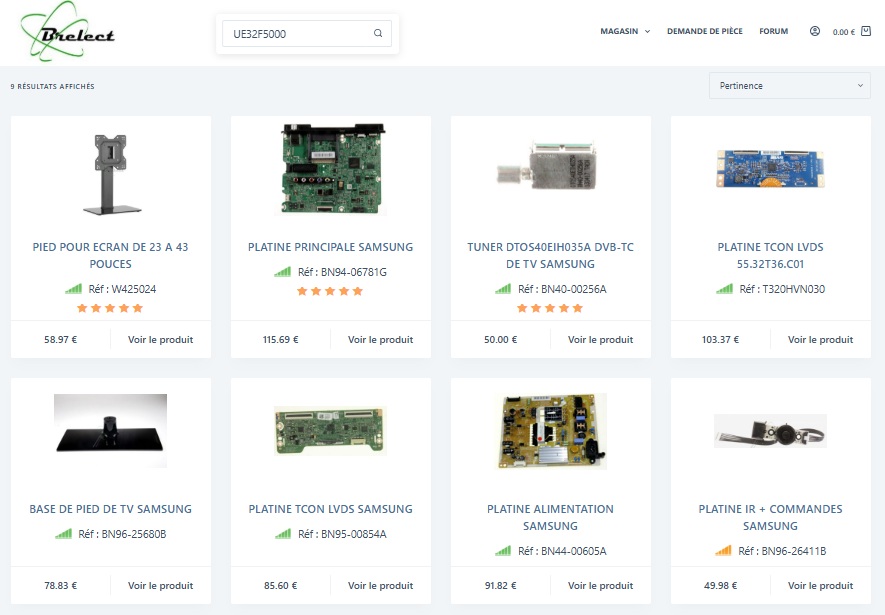Open PLATINE ALIMENTATION SAMSUNG title link
Viewport: 885px width, 615px height.
550,517
